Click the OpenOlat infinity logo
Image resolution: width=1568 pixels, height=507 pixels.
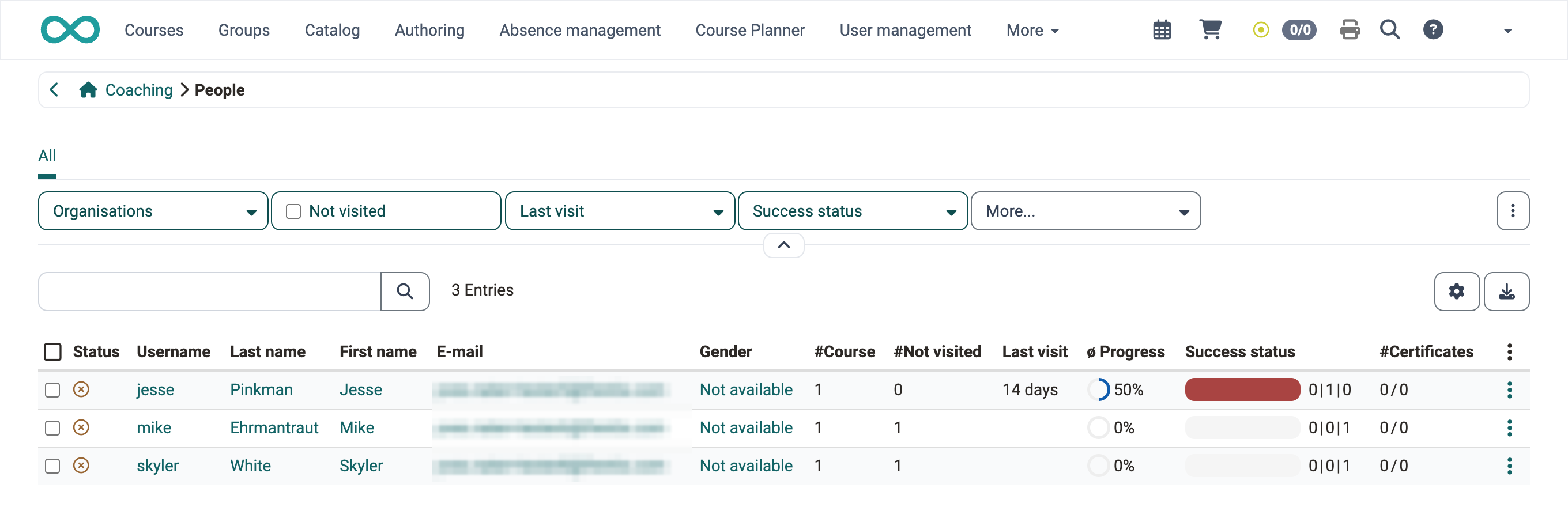[x=70, y=30]
